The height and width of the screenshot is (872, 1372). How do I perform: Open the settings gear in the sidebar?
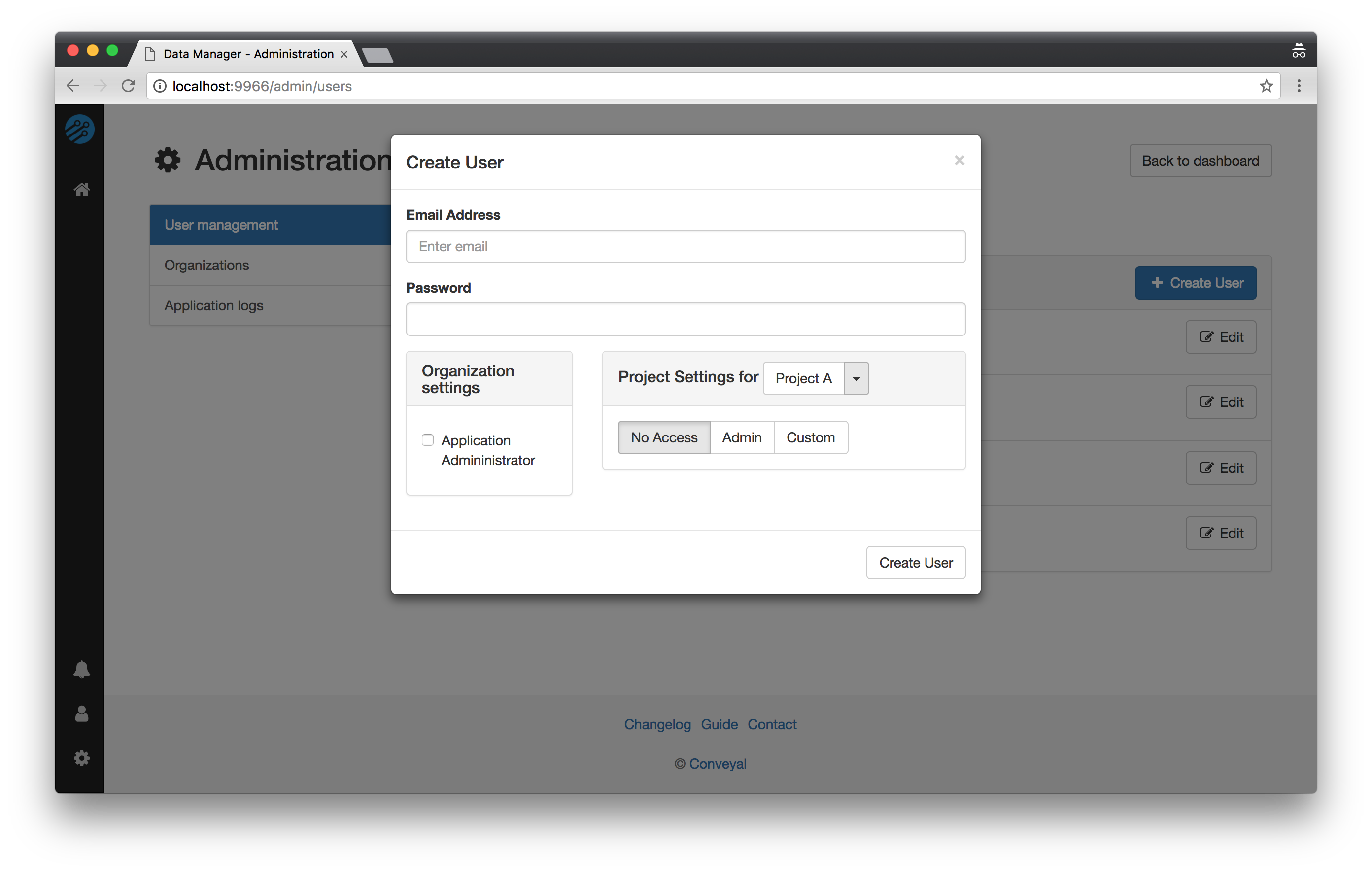(81, 758)
